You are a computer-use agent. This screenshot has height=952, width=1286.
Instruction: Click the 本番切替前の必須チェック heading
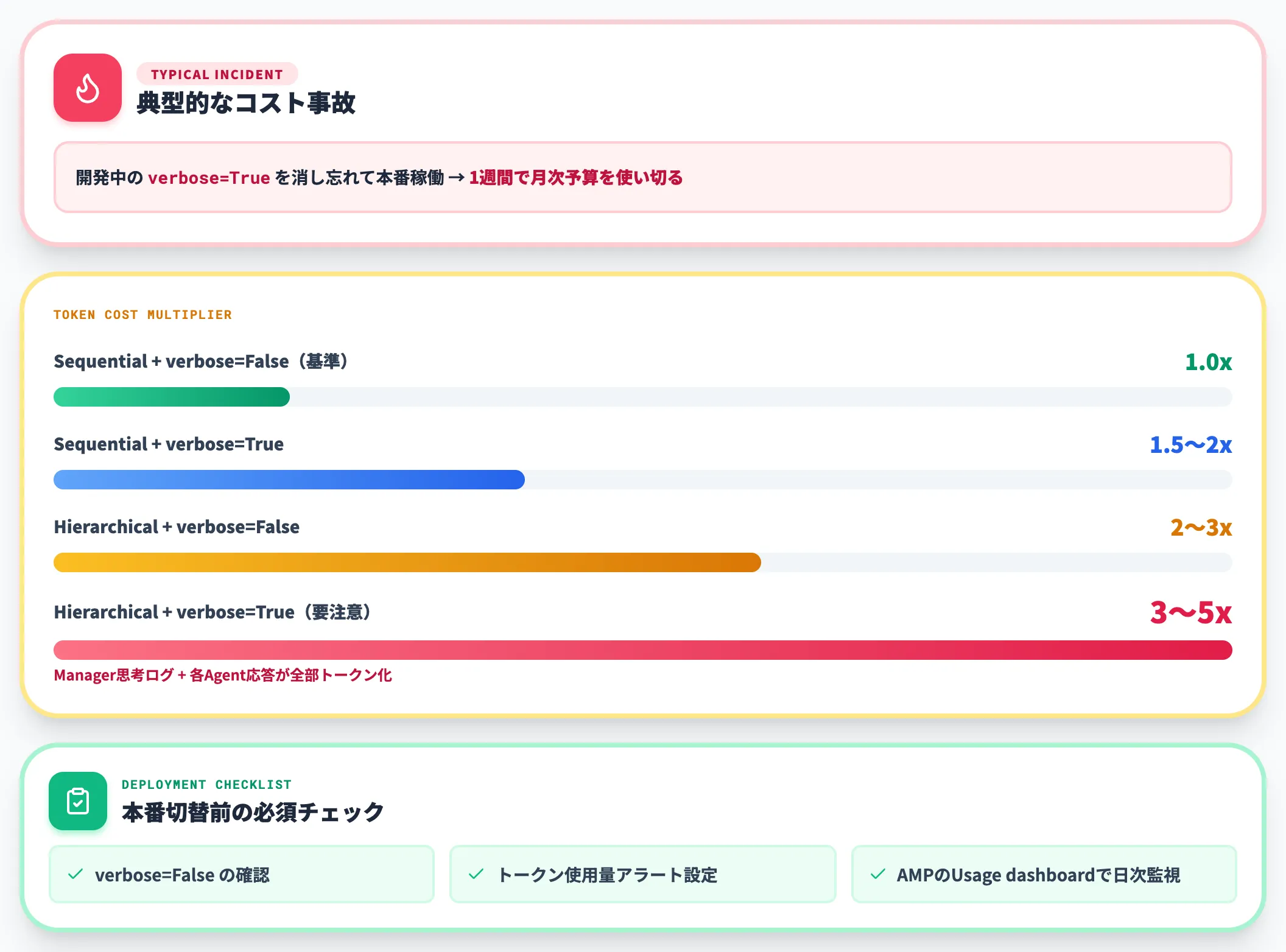[253, 813]
